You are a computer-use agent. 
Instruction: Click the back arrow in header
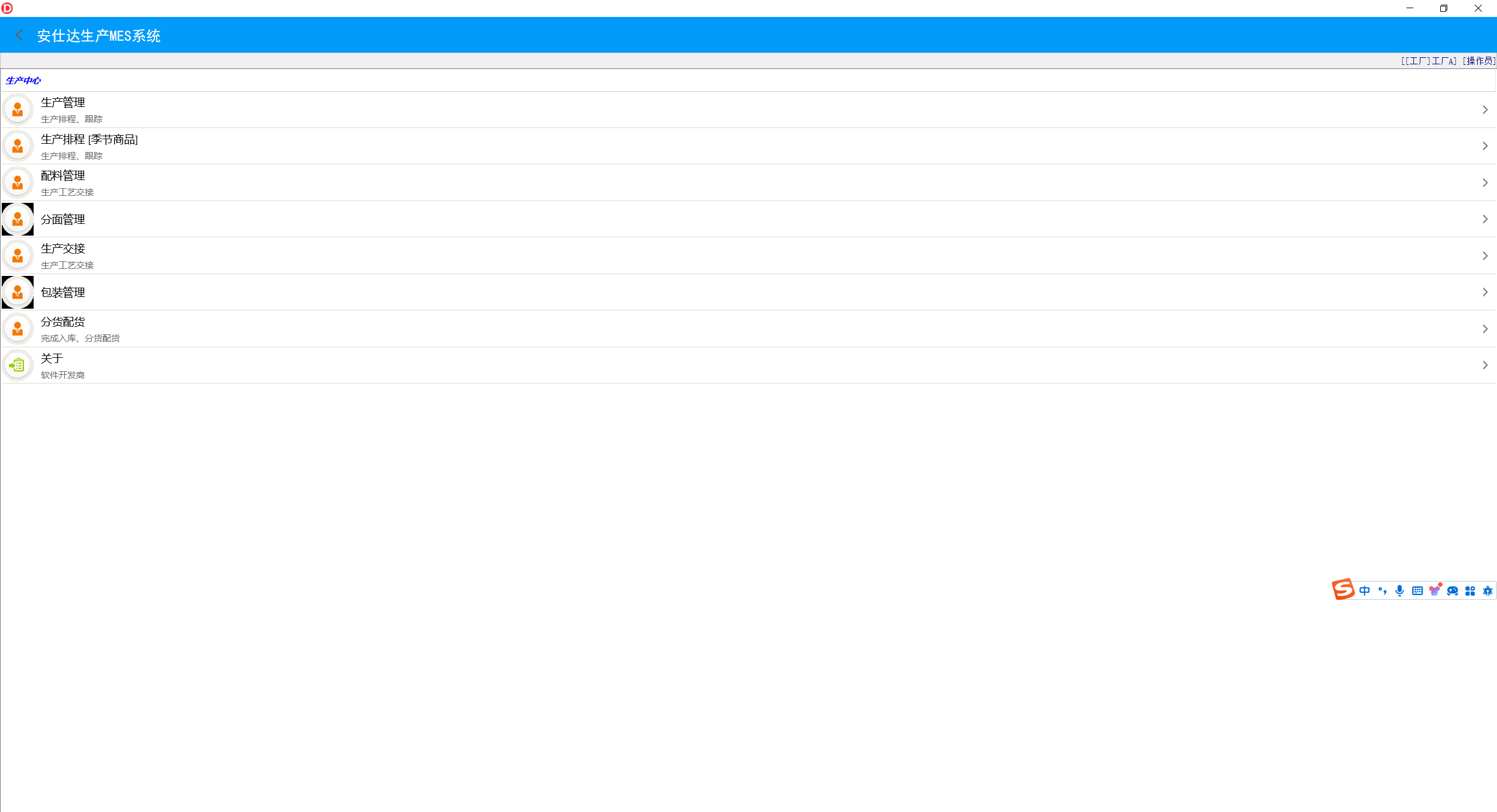coord(19,35)
